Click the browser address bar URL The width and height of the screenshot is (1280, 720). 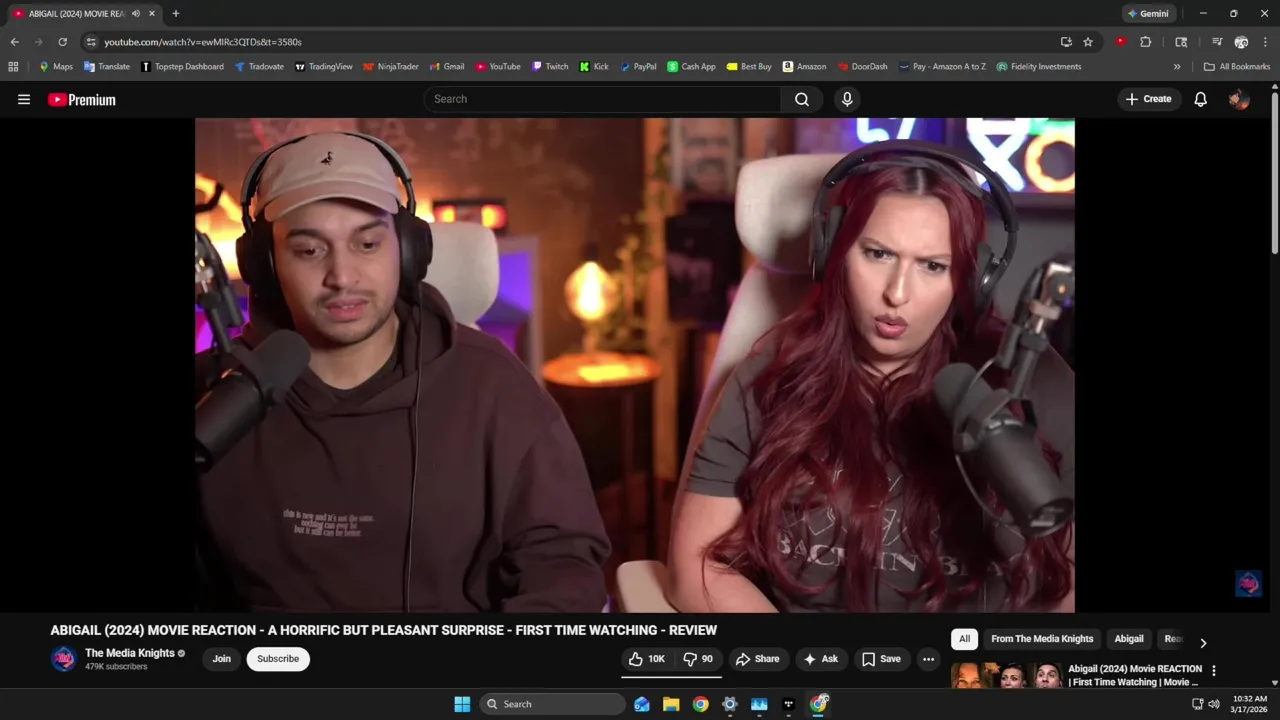coord(203,42)
